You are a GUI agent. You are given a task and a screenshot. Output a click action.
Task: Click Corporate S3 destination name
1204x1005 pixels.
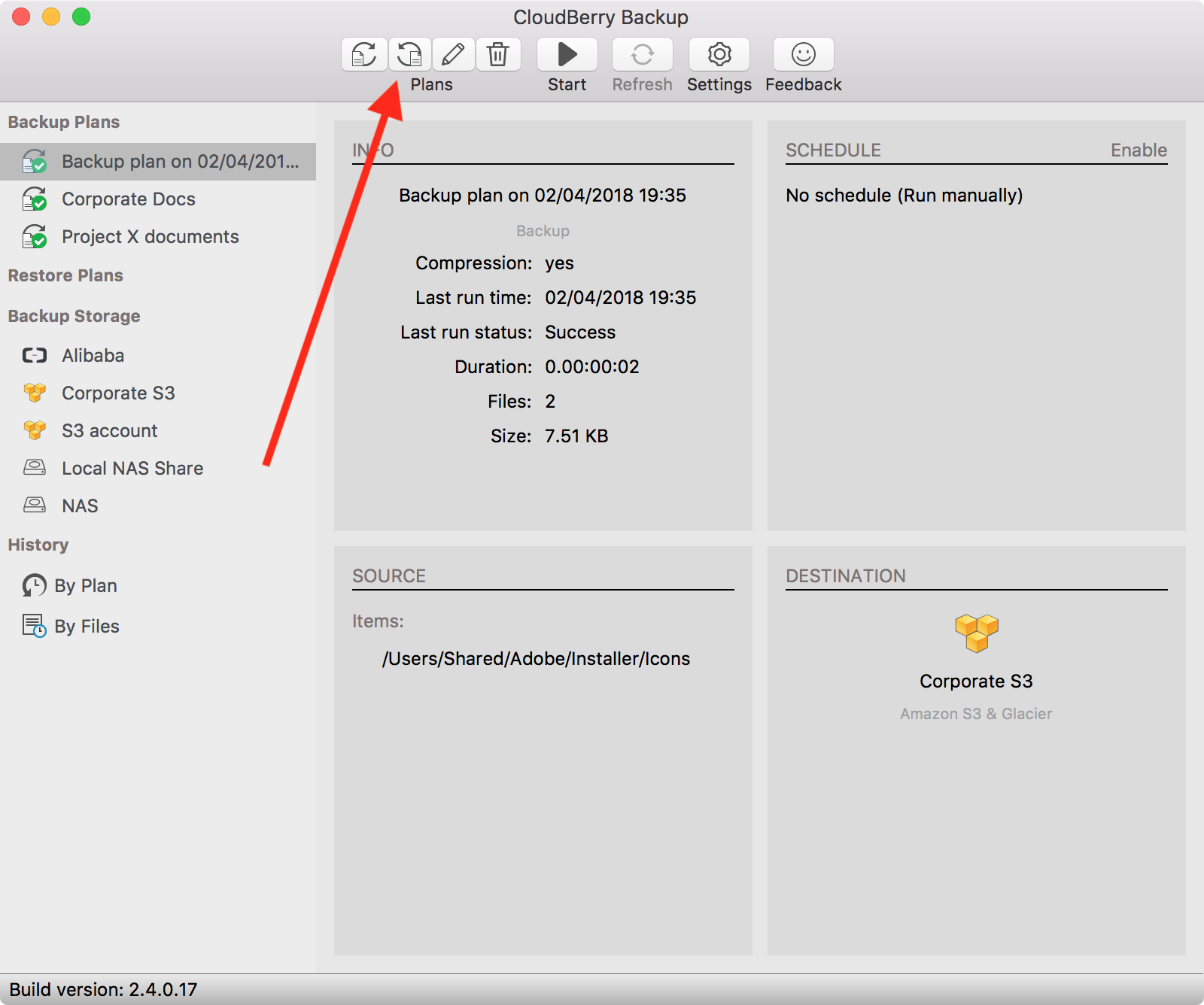coord(976,682)
